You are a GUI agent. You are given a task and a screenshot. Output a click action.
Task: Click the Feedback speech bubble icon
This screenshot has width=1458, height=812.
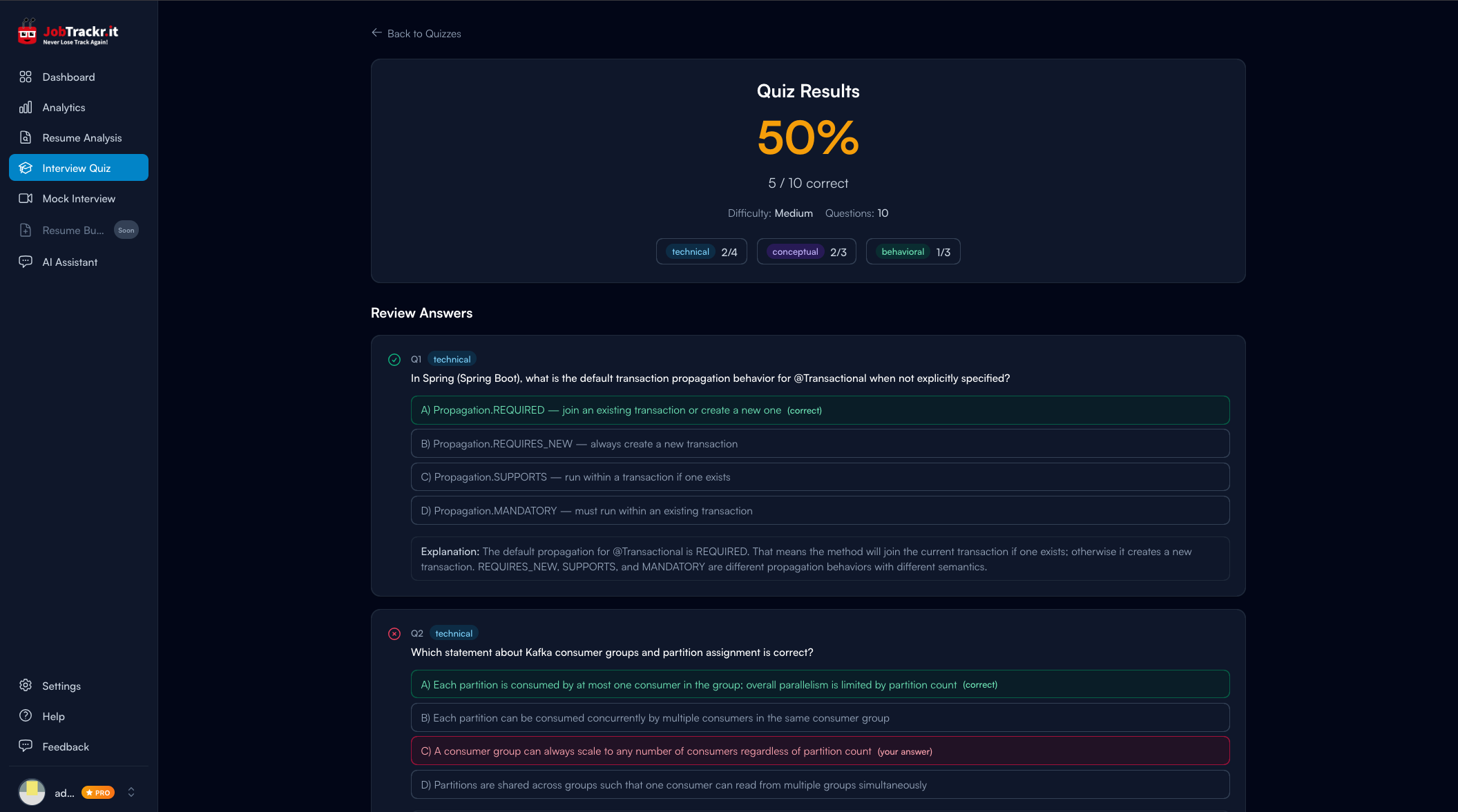[x=26, y=746]
